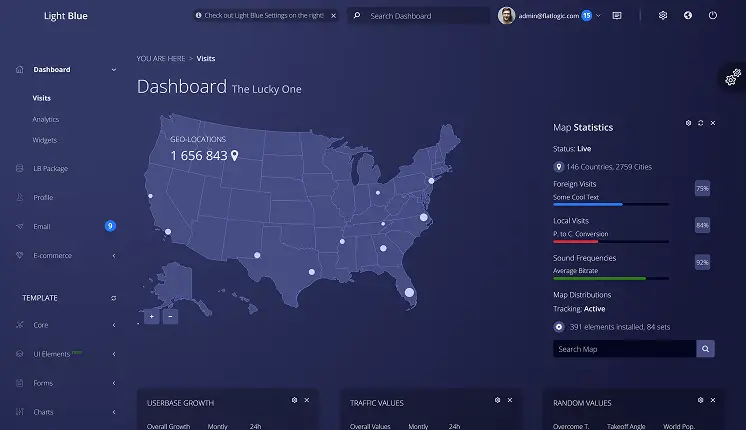Go to Widgets page in sidebar

[45, 140]
